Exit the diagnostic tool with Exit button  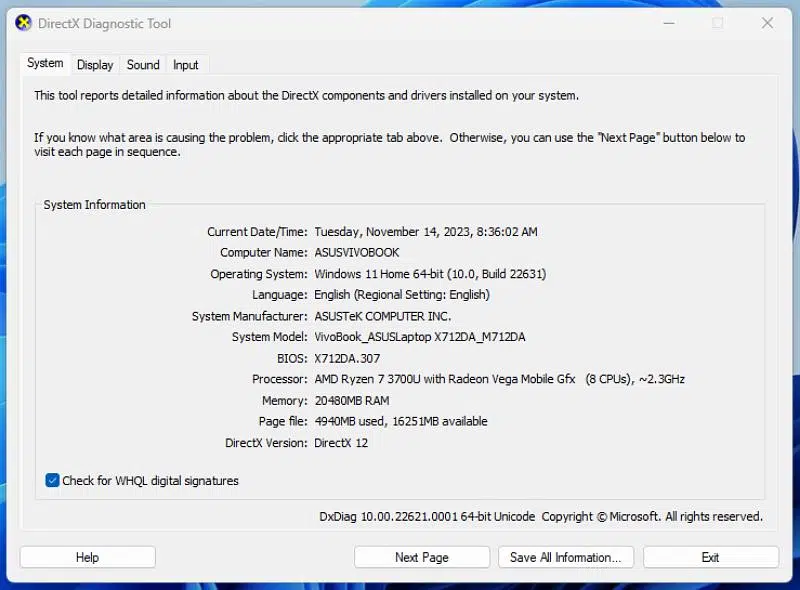710,557
